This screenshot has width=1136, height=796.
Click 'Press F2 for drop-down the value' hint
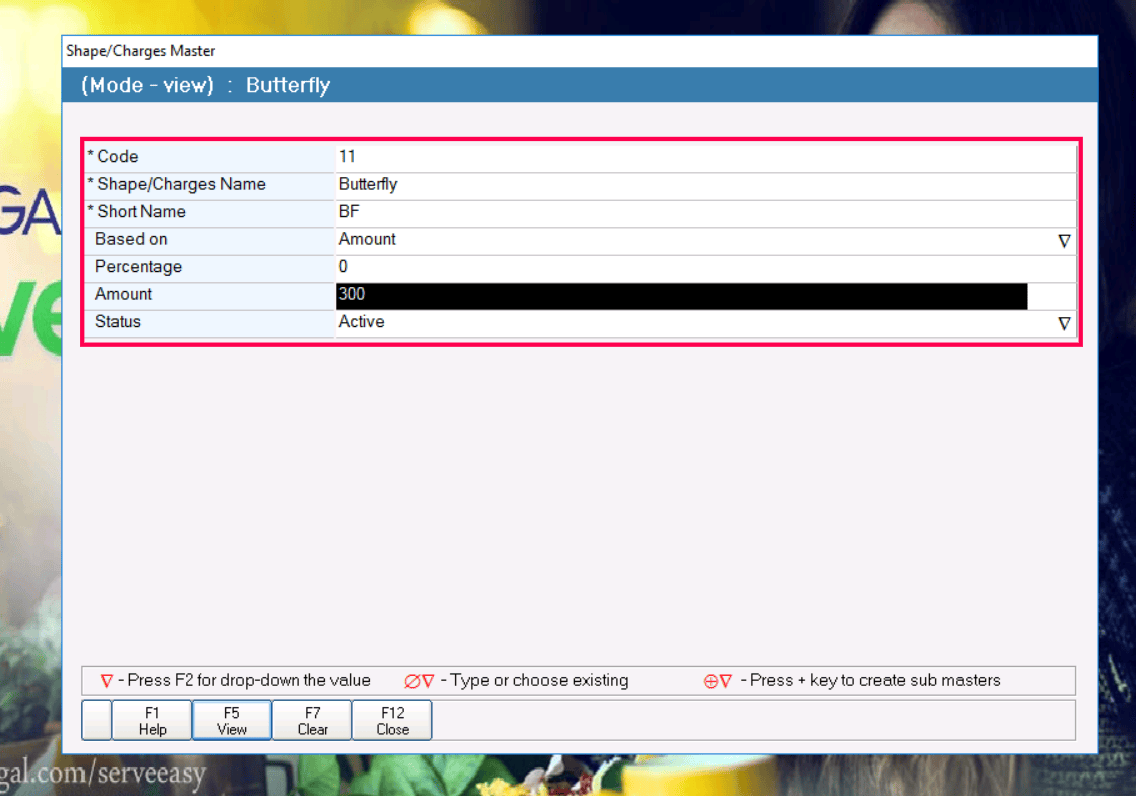click(248, 680)
